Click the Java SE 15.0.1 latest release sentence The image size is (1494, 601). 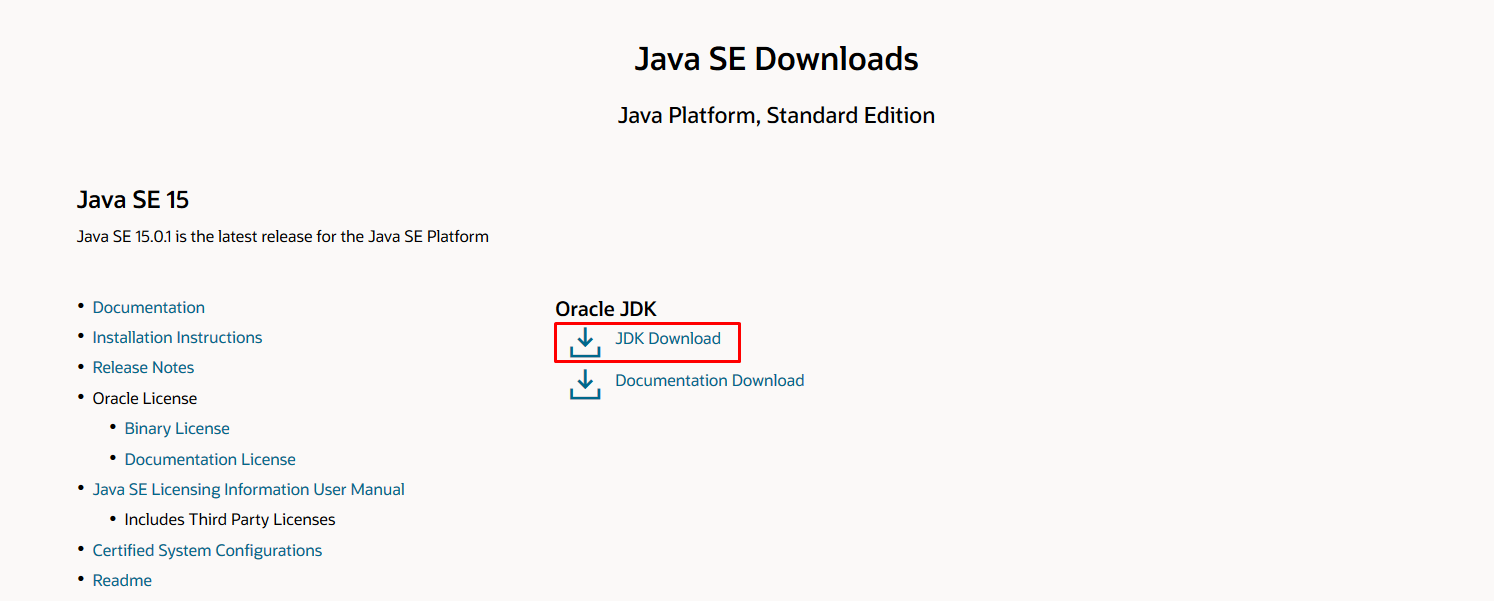click(283, 237)
